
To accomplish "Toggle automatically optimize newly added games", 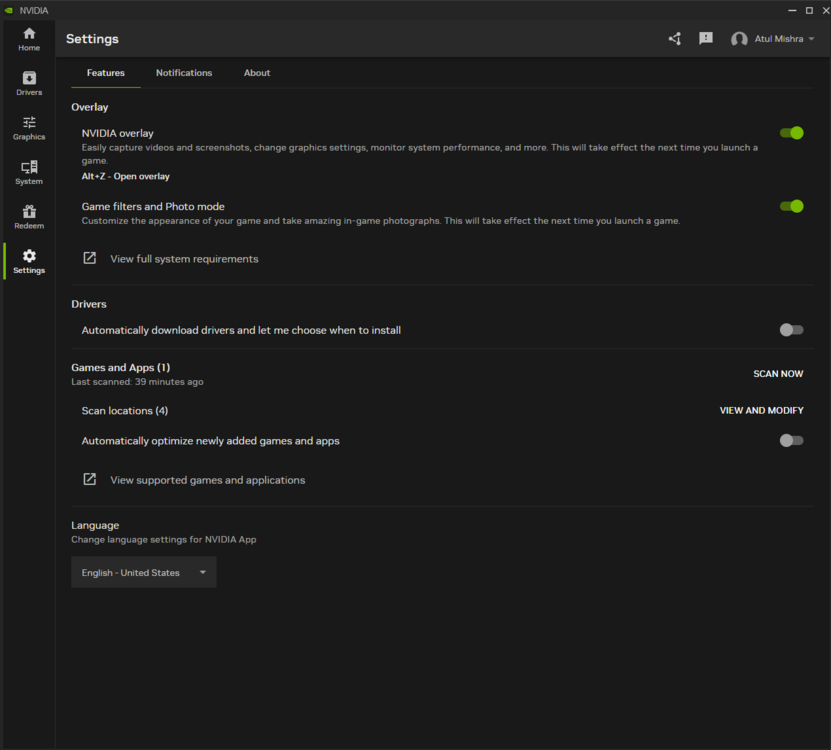I will pos(791,440).
